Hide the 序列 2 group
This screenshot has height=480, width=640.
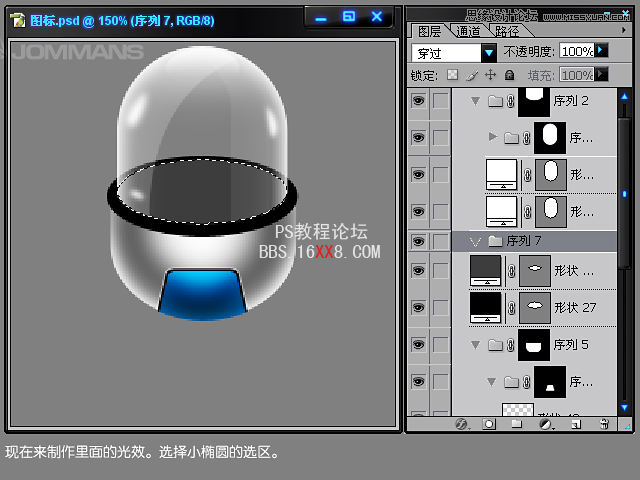tap(418, 101)
